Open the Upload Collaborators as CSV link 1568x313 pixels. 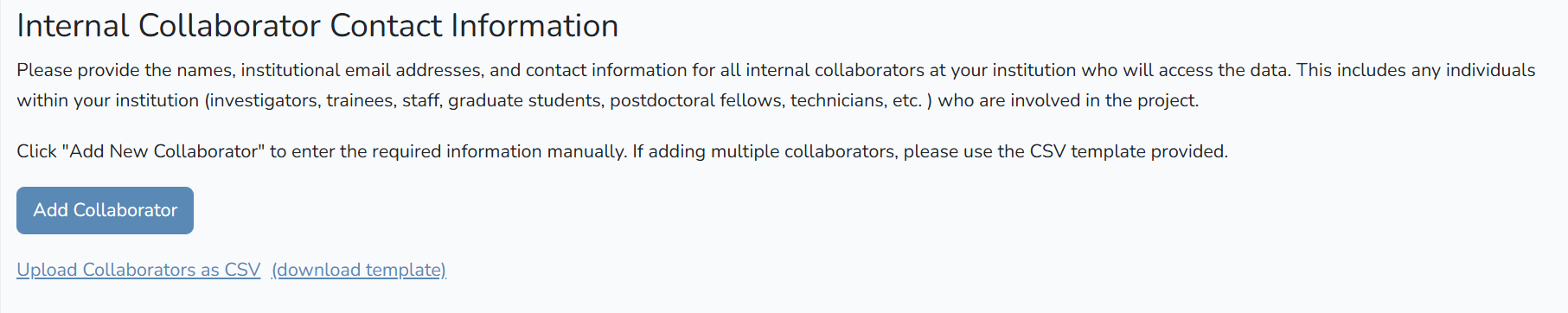(138, 270)
